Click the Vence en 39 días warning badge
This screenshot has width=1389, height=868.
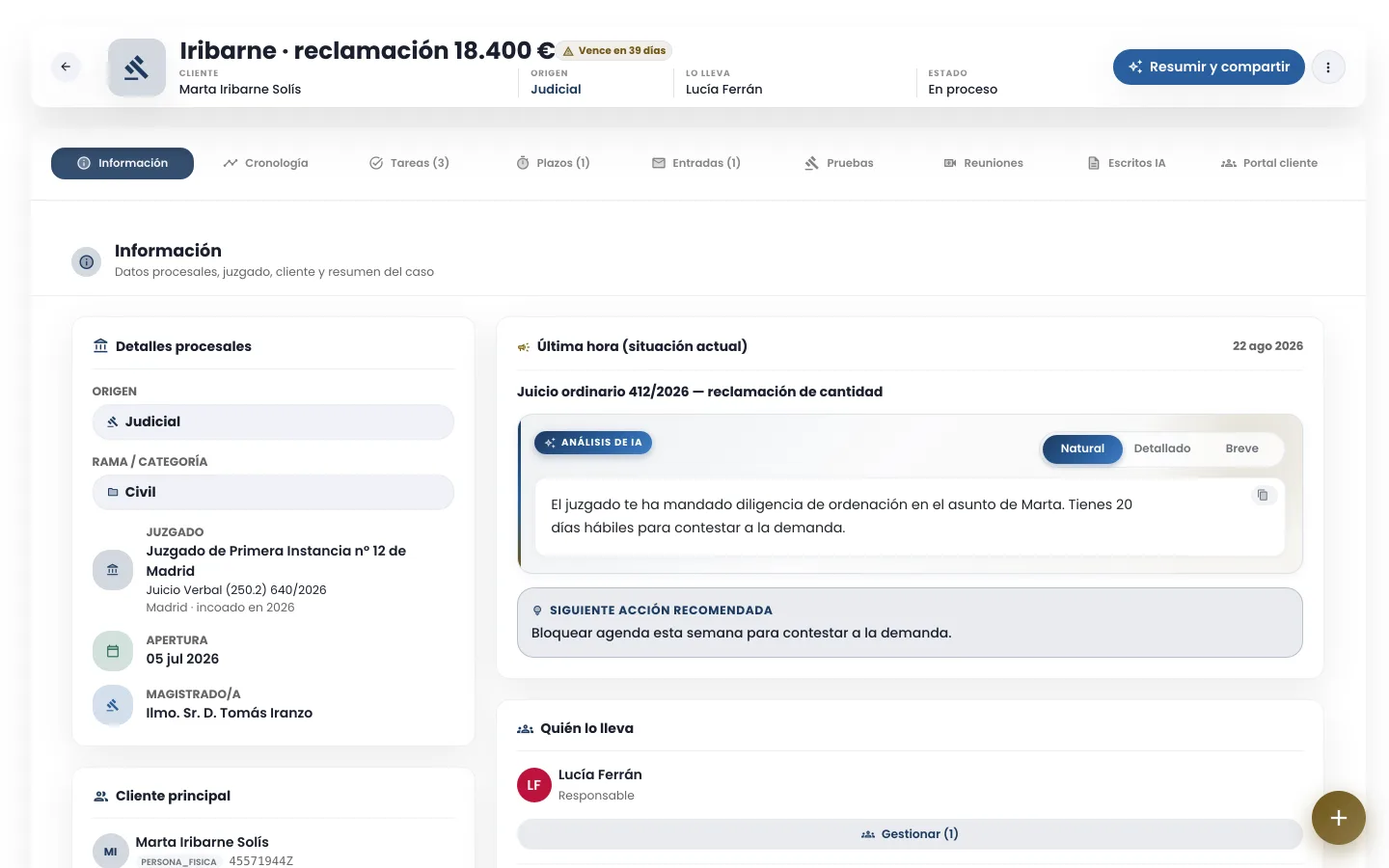[614, 50]
